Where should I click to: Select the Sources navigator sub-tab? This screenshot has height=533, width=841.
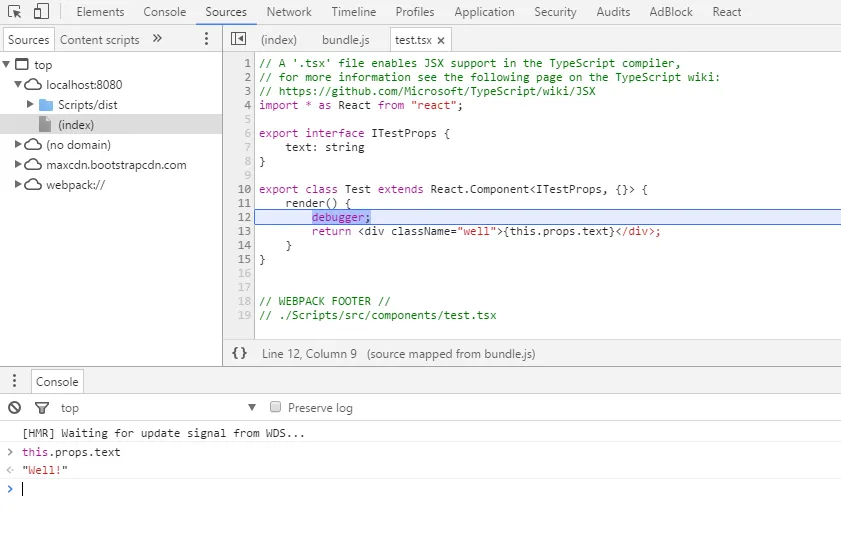28,40
